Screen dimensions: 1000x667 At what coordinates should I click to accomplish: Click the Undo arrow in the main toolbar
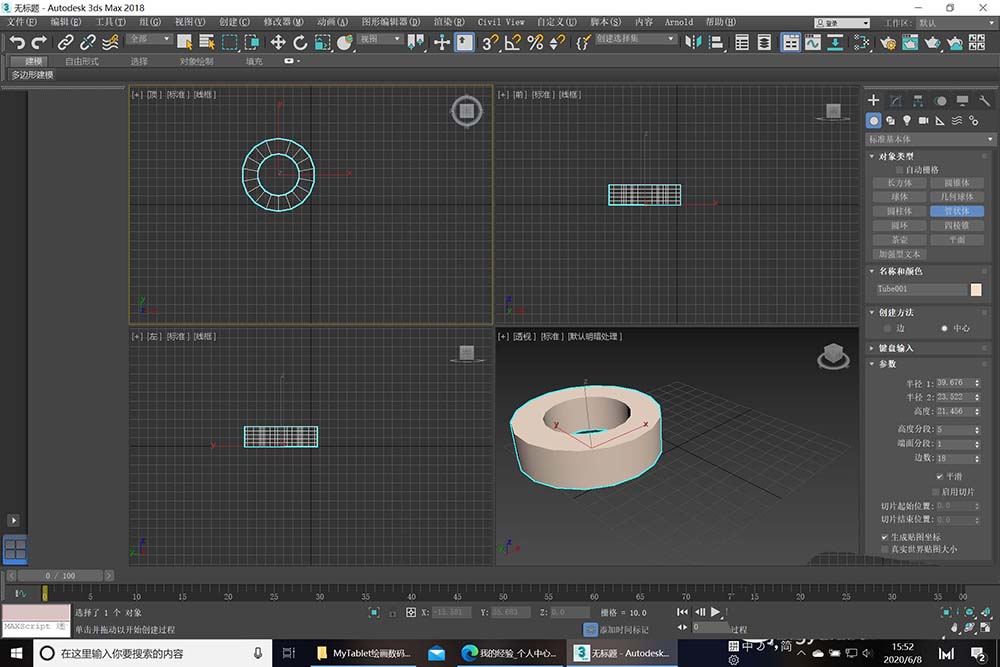point(17,42)
